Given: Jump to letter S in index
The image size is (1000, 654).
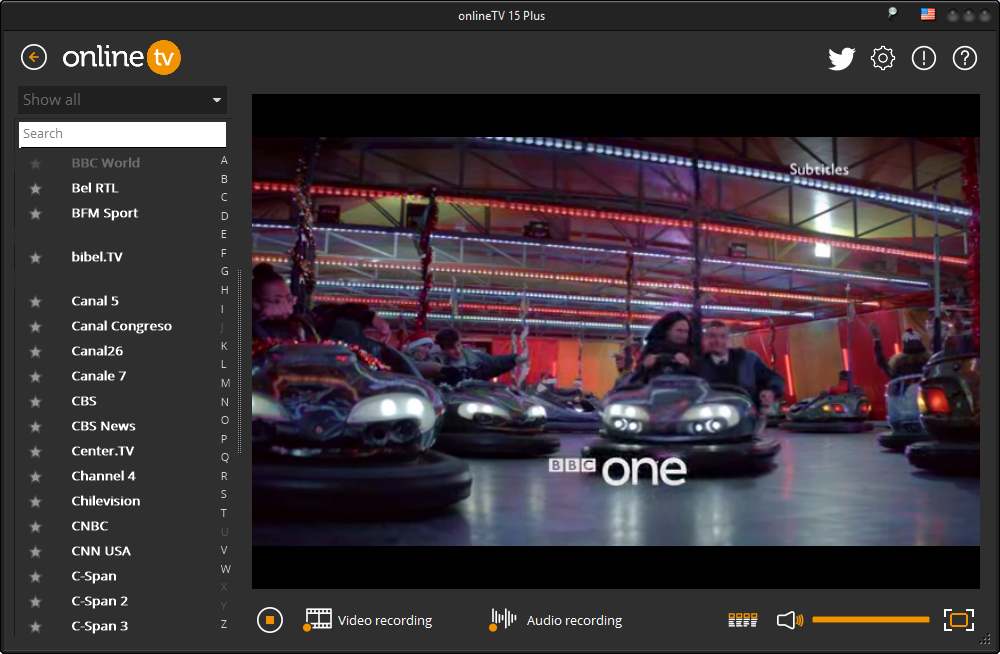Looking at the screenshot, I should click(224, 494).
